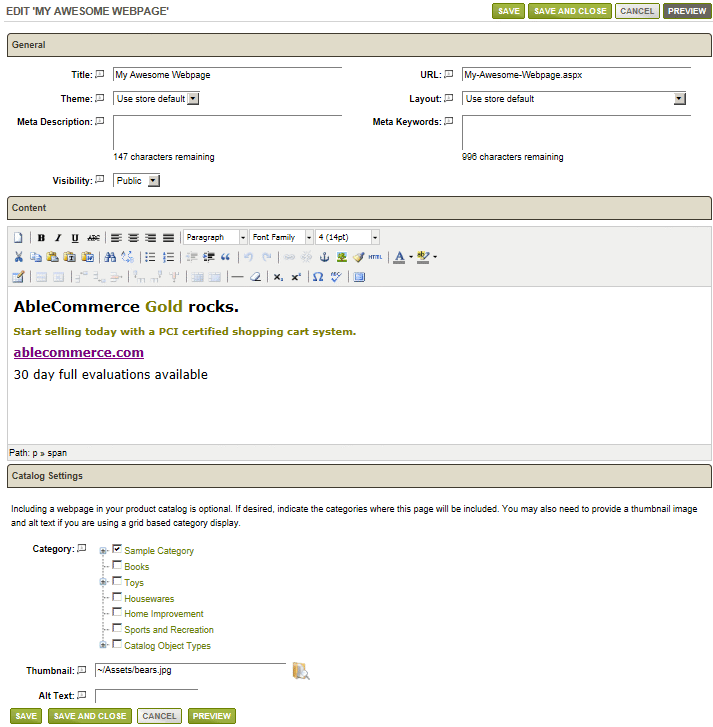Paste from Word icon
Image resolution: width=713 pixels, height=727 pixels.
point(88,257)
